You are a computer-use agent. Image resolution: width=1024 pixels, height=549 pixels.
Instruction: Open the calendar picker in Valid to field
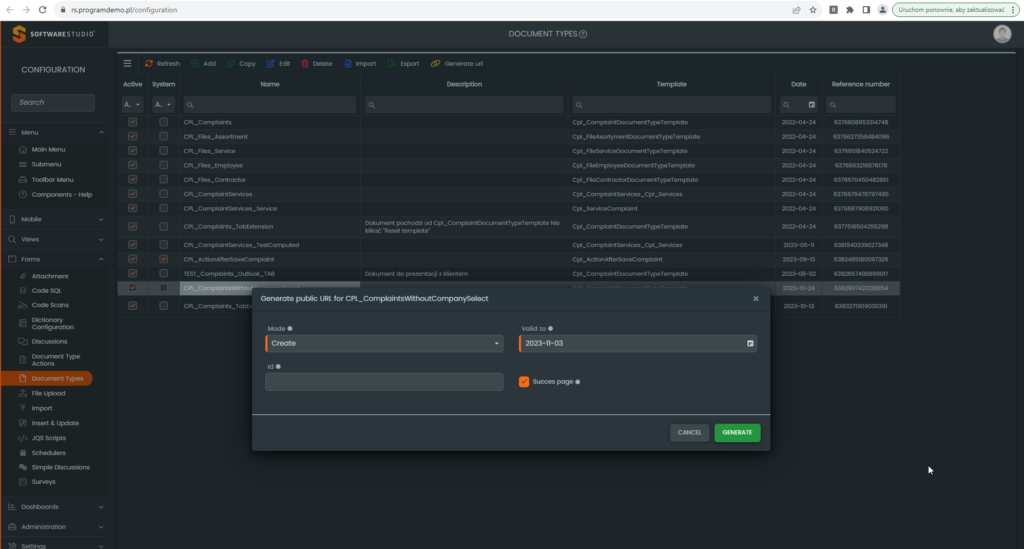click(x=749, y=343)
